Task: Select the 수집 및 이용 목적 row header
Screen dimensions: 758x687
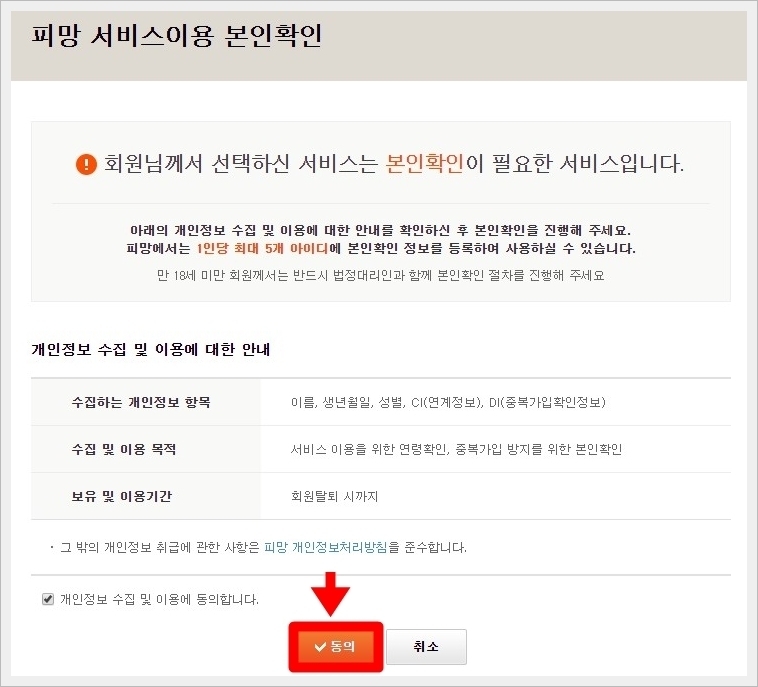Action: click(x=124, y=449)
